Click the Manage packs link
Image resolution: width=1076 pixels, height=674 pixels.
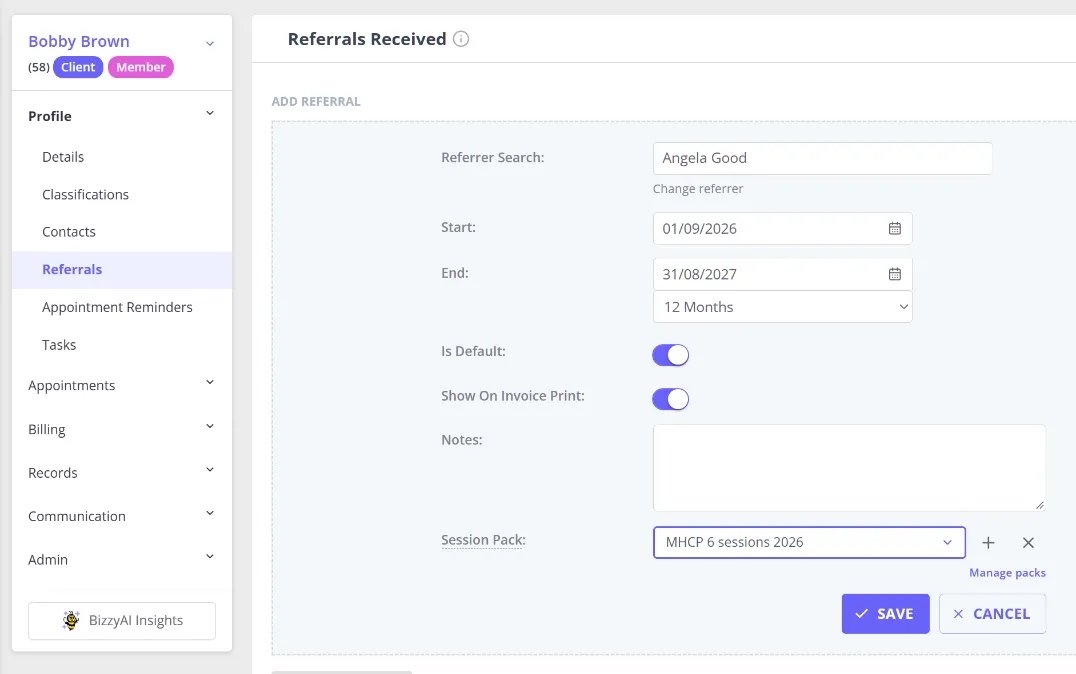tap(1007, 572)
